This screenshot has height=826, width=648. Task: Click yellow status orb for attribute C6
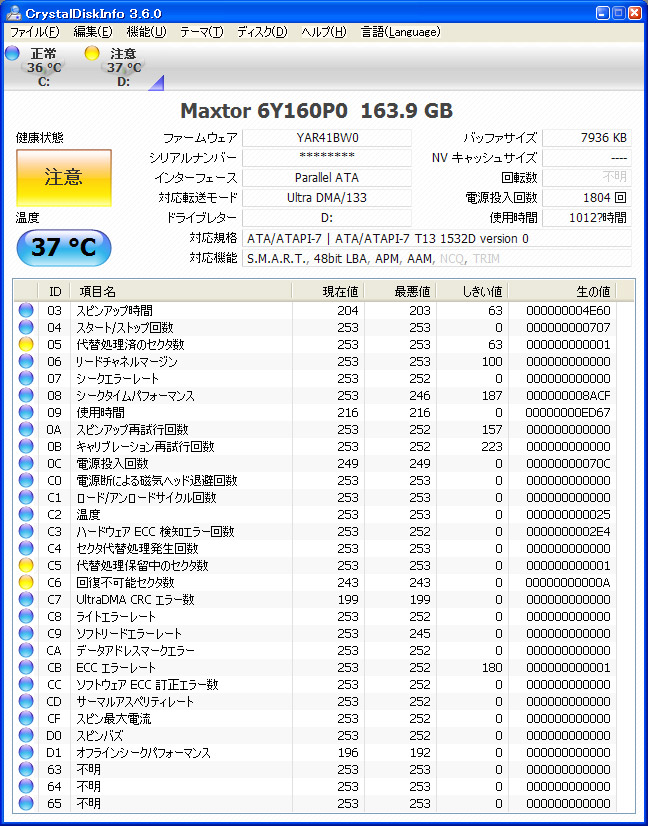26,582
